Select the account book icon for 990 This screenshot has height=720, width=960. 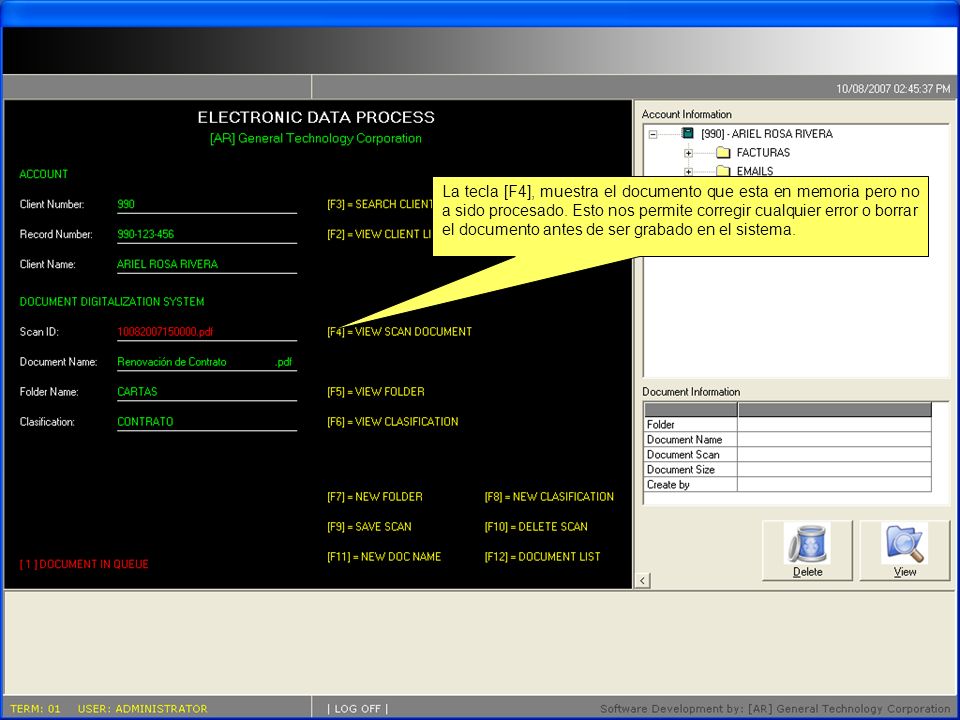pyautogui.click(x=688, y=133)
